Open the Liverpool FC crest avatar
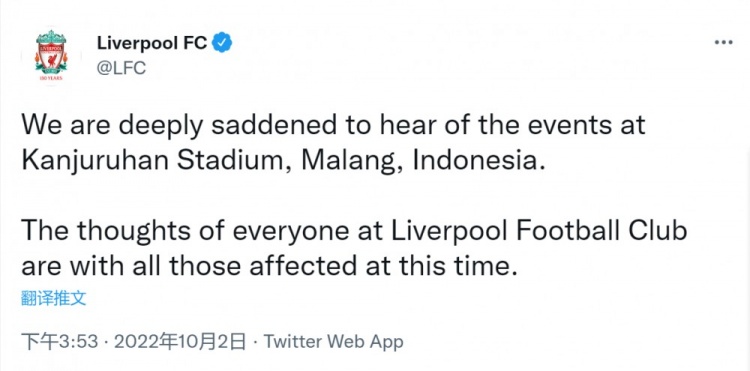Image resolution: width=750 pixels, height=371 pixels. pos(51,55)
